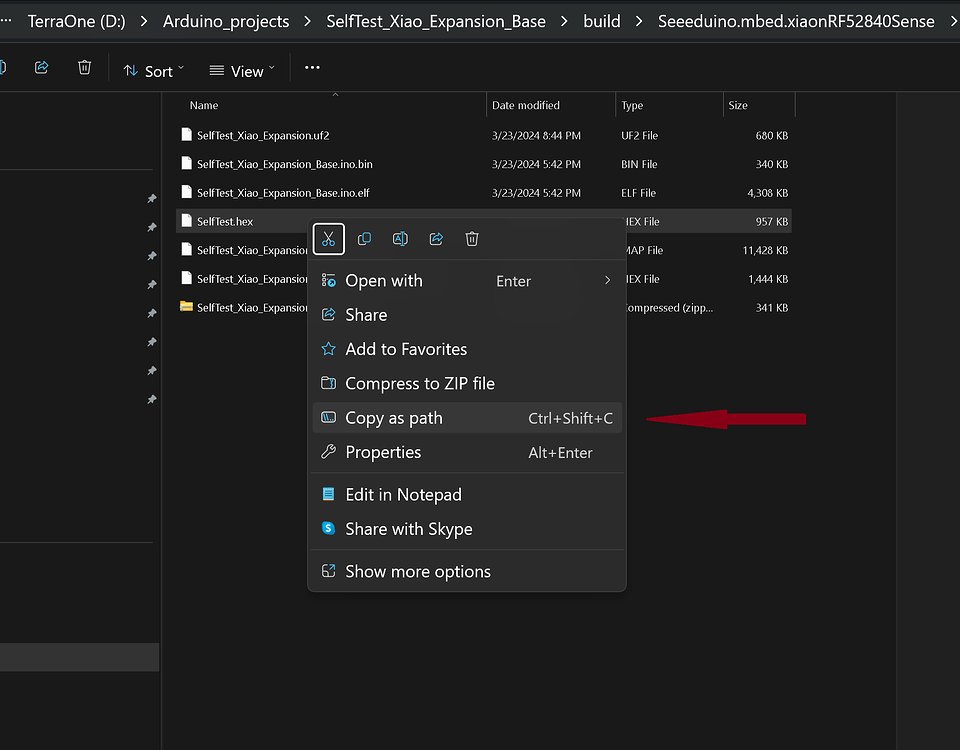The height and width of the screenshot is (750, 960).
Task: Select Edit in Notepad
Action: tap(467, 494)
